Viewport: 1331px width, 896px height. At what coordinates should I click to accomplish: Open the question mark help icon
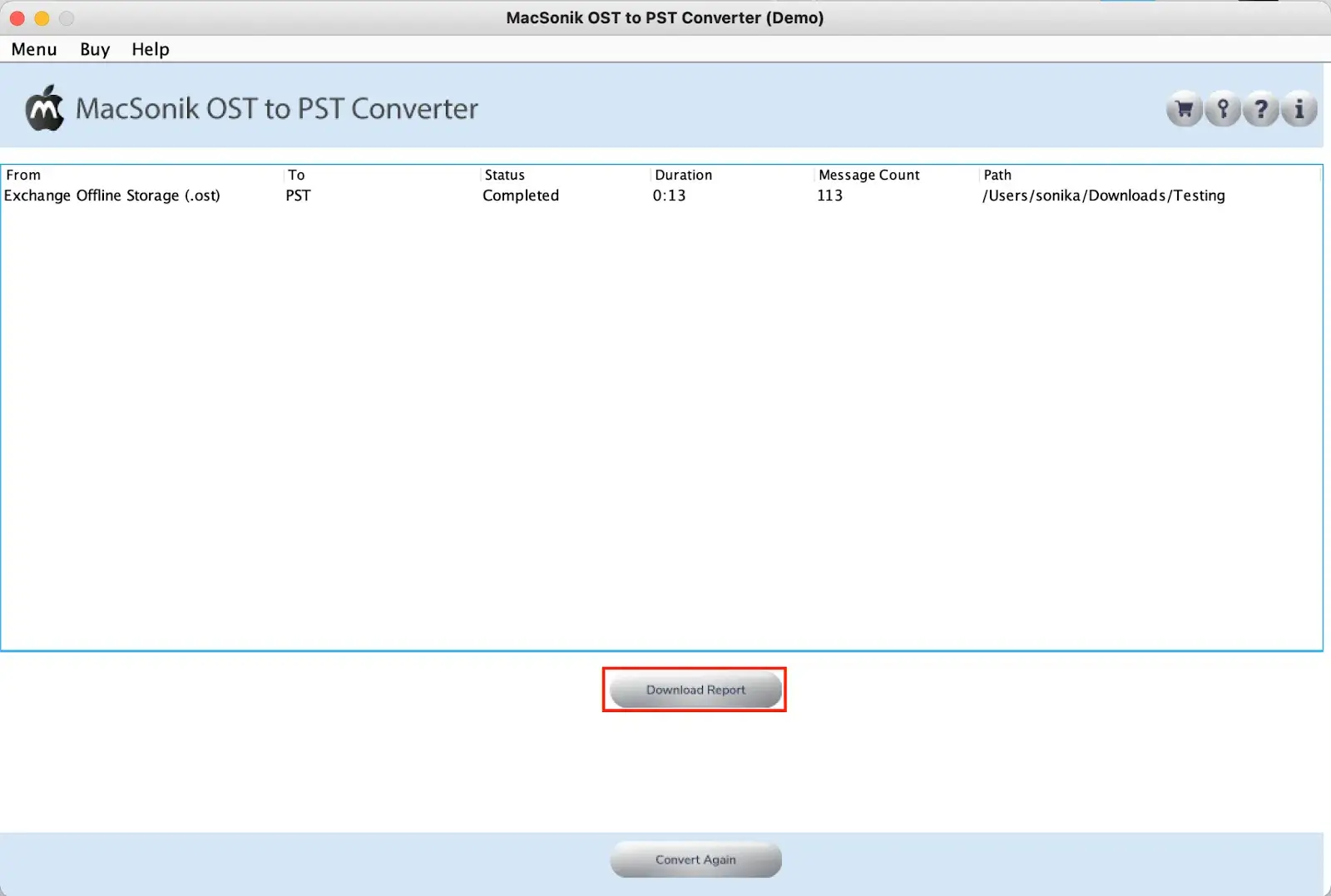click(x=1261, y=109)
